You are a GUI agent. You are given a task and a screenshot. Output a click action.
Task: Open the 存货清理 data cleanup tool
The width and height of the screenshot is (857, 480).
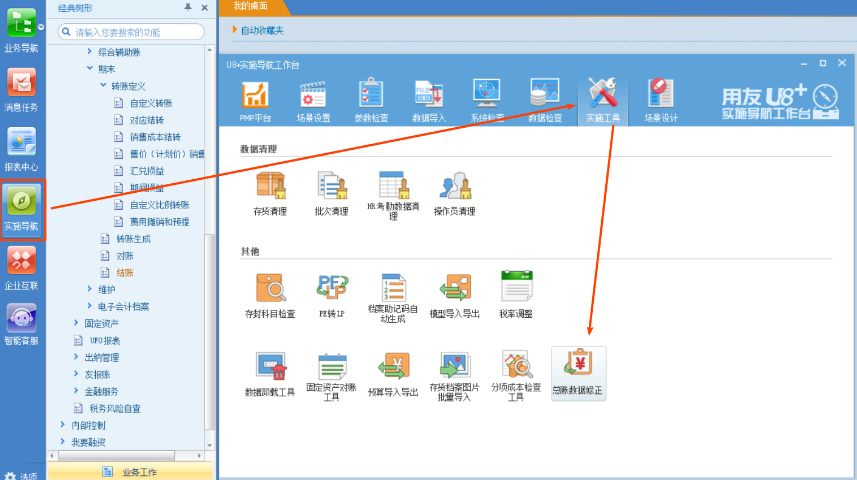270,192
